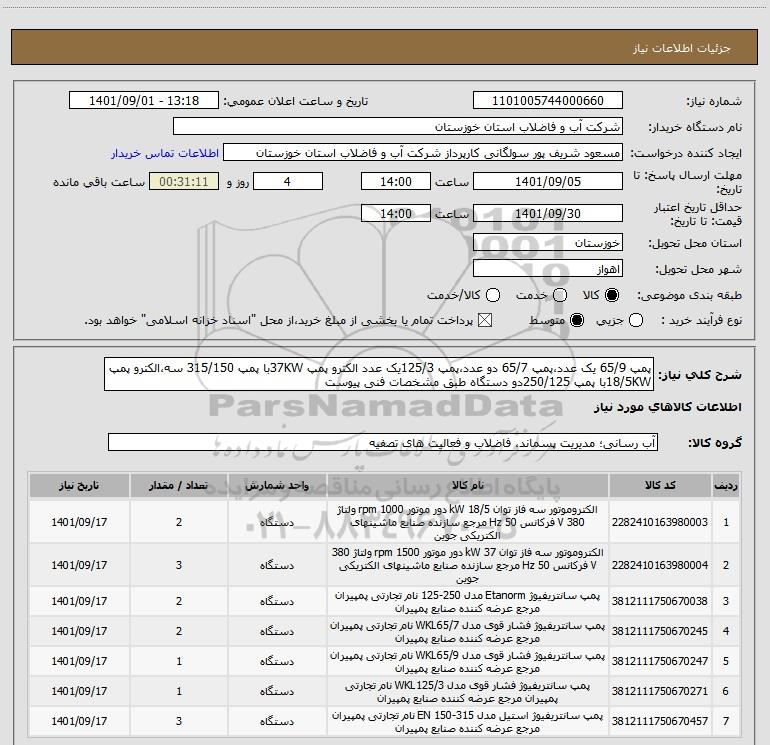Click the response deadline time 14:00 field
770x745 pixels.
pos(396,182)
